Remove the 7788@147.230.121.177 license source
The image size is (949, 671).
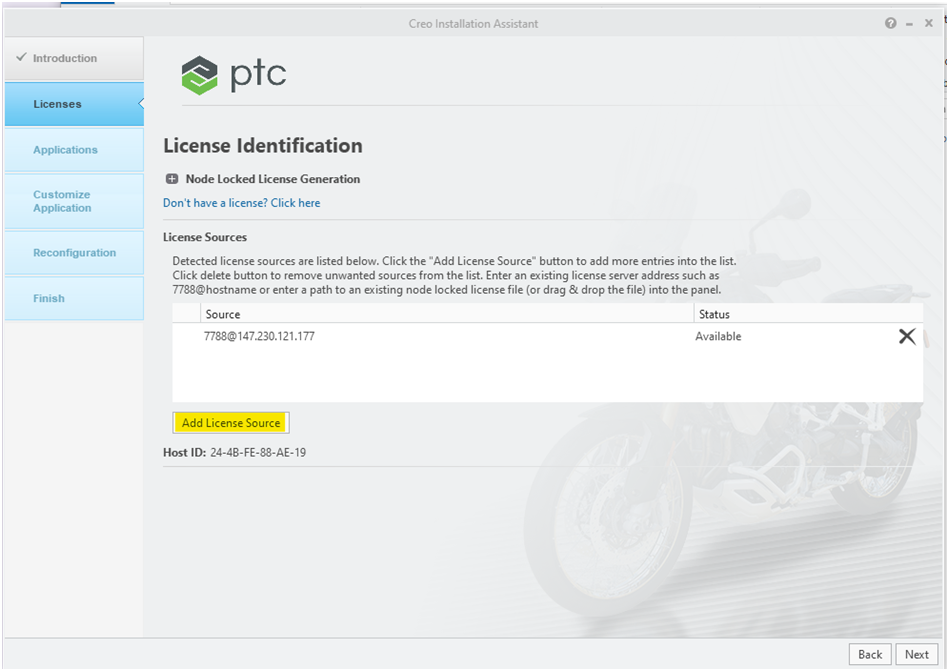click(x=907, y=336)
